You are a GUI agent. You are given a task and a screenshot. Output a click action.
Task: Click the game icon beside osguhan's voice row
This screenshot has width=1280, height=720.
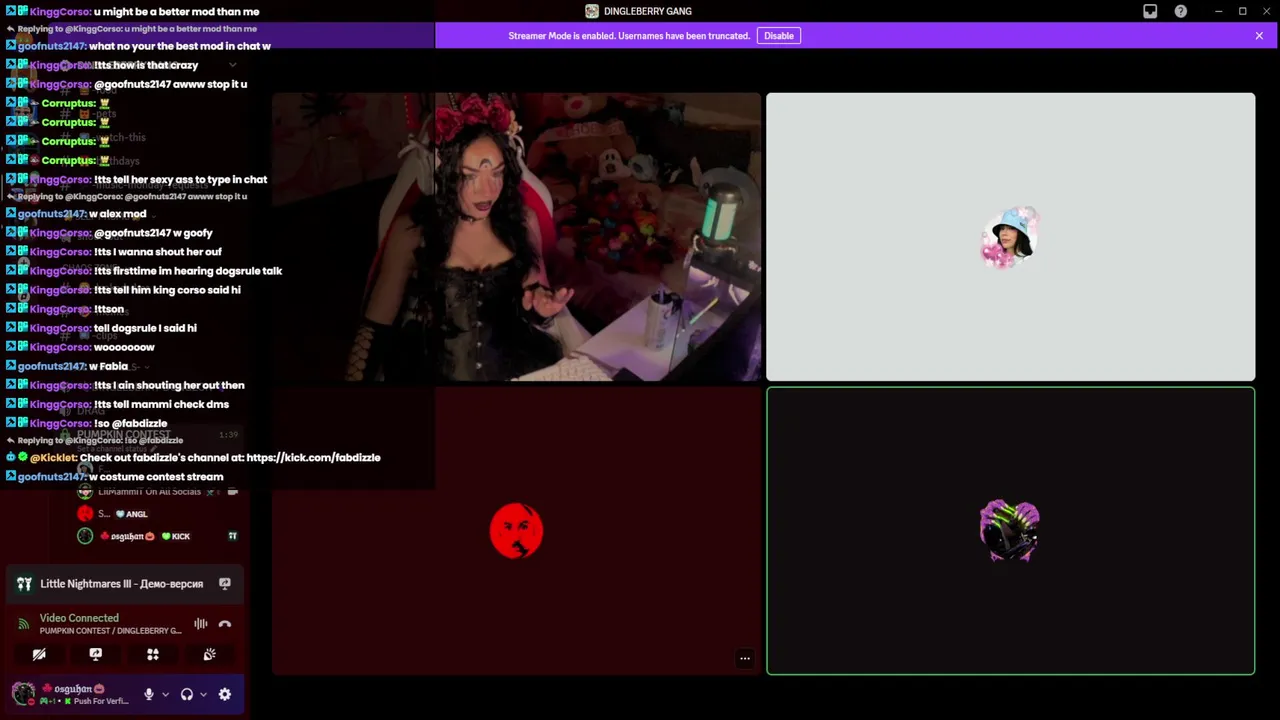click(233, 536)
